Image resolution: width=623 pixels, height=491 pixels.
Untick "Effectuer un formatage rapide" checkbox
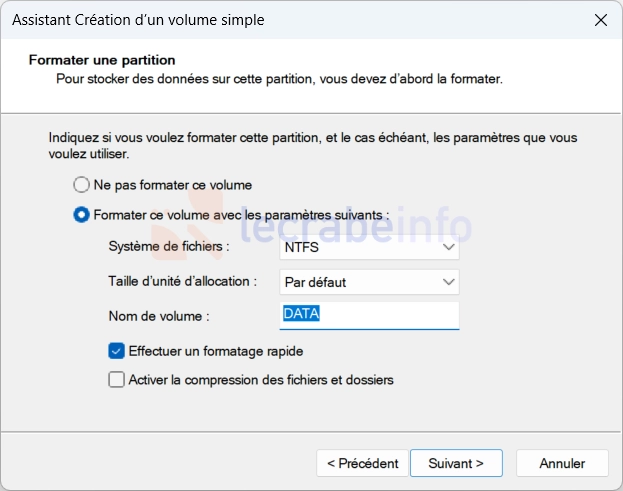pyautogui.click(x=117, y=351)
